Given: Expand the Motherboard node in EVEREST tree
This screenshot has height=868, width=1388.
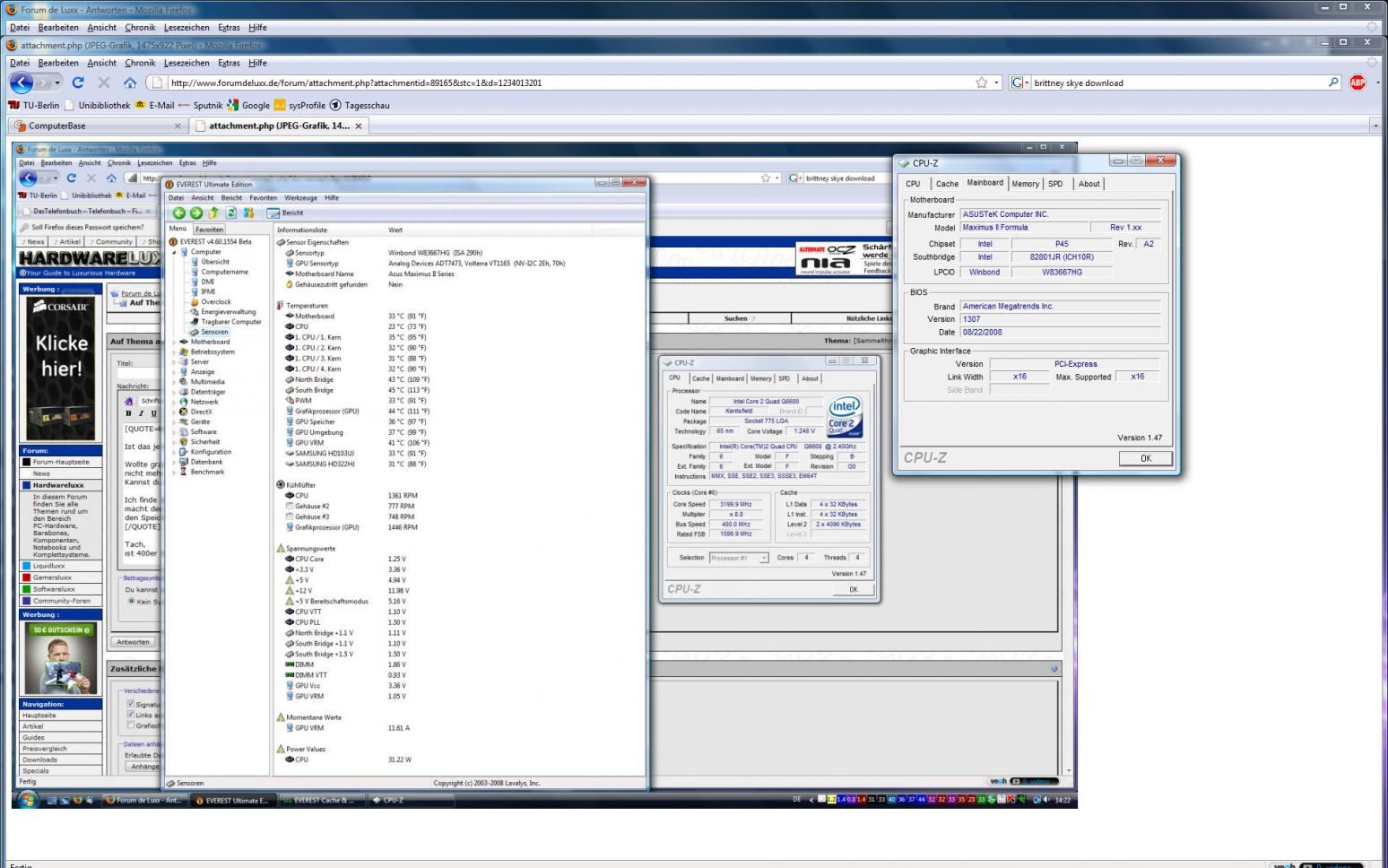Looking at the screenshot, I should coord(176,342).
